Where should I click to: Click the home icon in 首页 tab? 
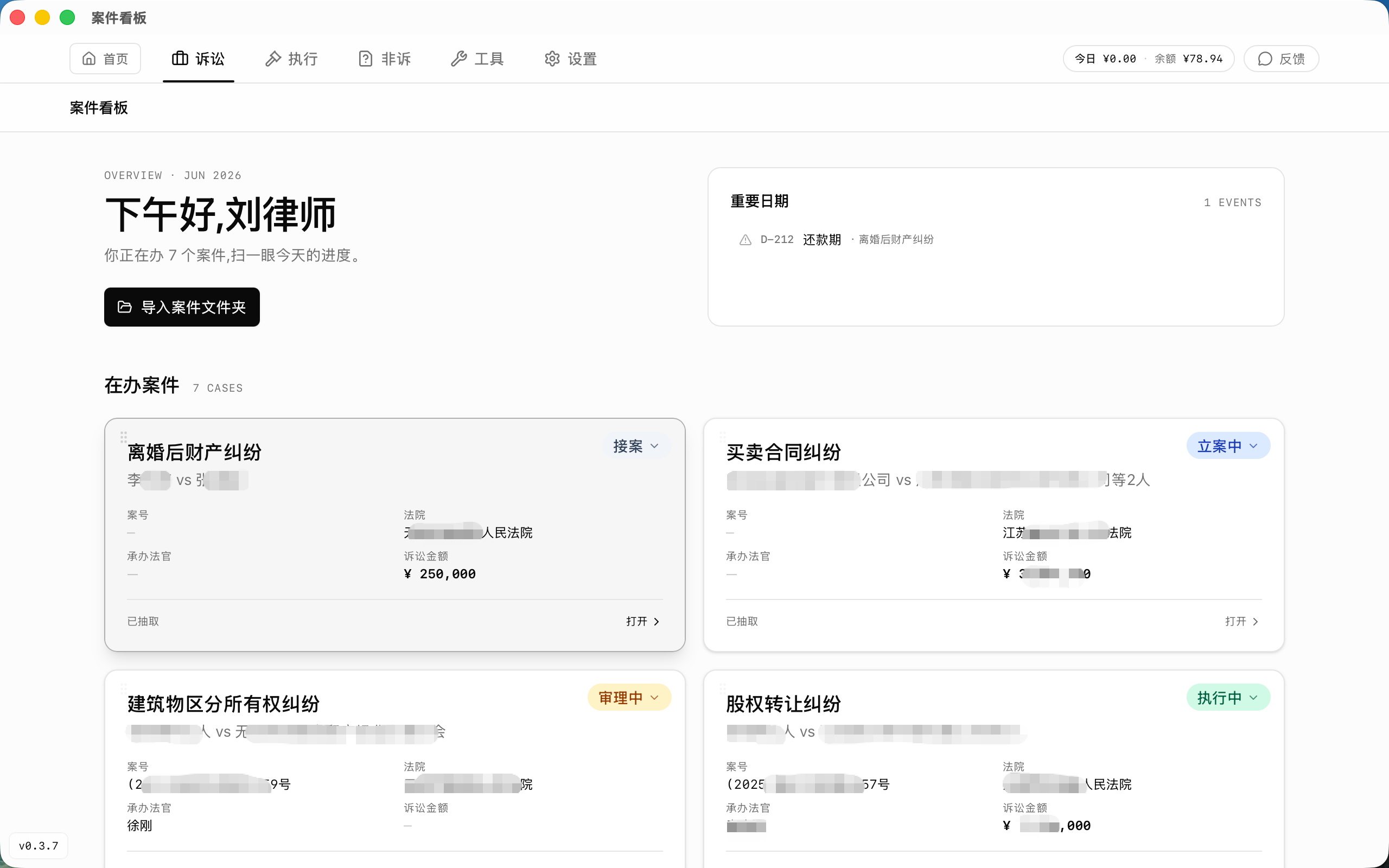pos(89,59)
